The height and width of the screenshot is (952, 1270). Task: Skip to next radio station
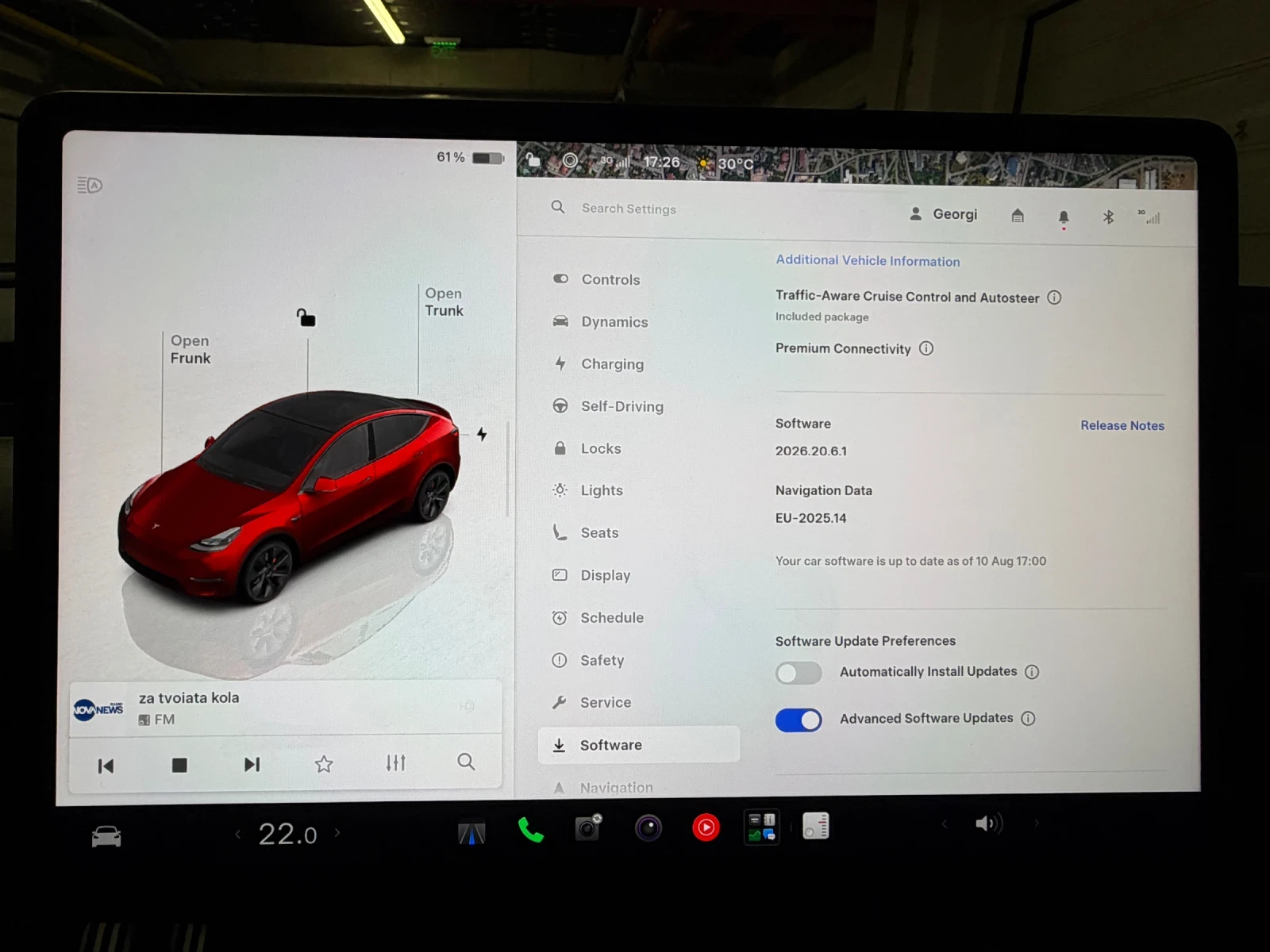click(252, 764)
